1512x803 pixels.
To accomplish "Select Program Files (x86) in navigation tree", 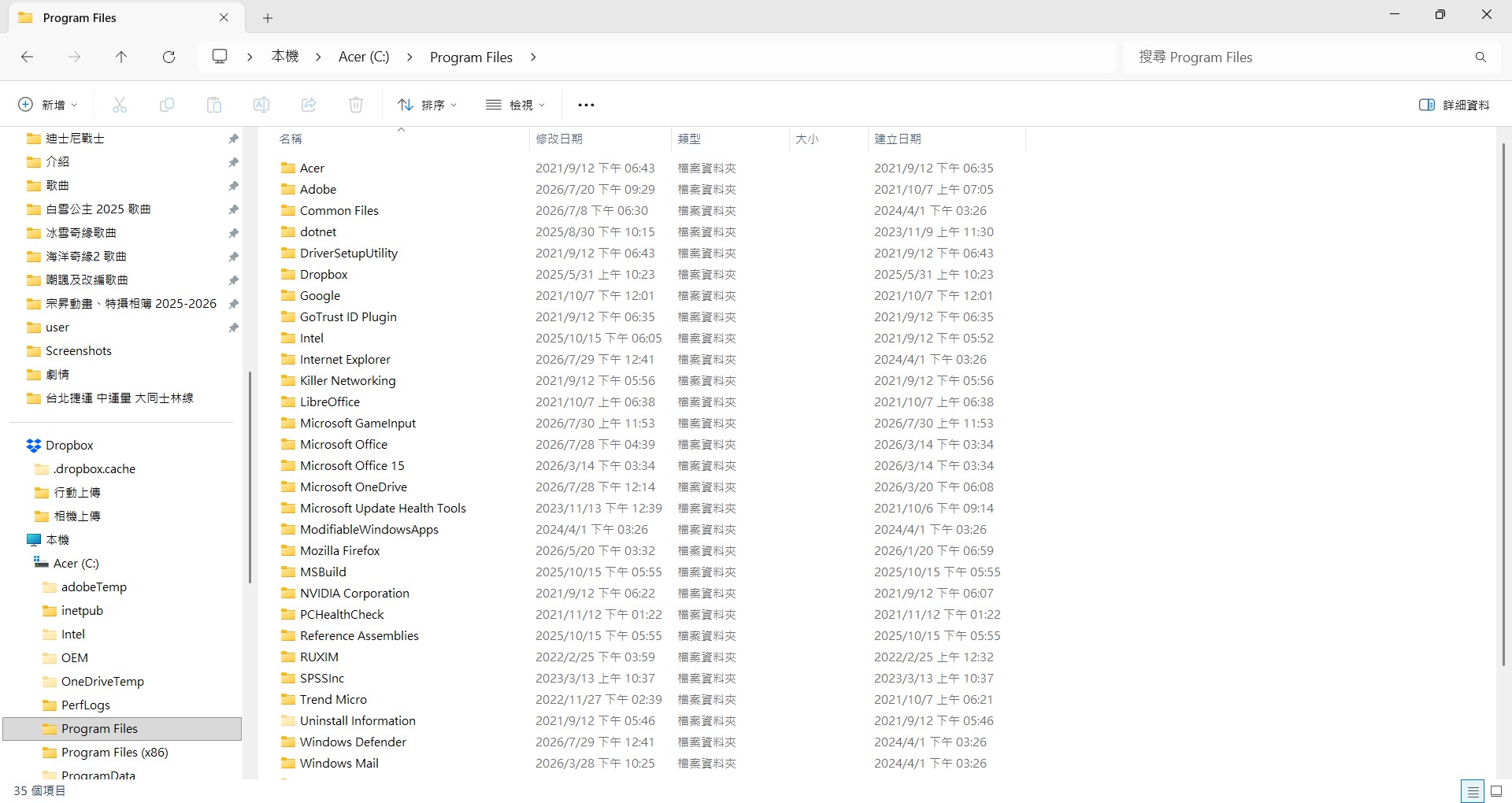I will pos(115,752).
